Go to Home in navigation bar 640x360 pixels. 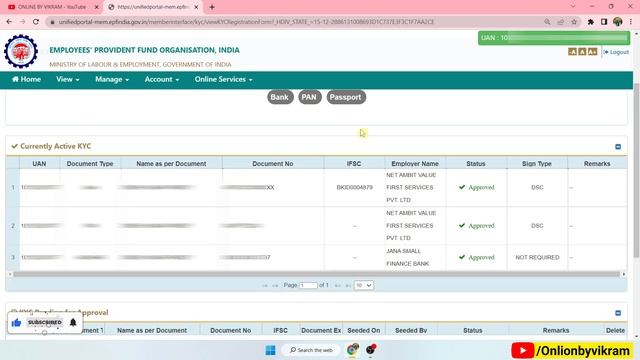[x=27, y=80]
